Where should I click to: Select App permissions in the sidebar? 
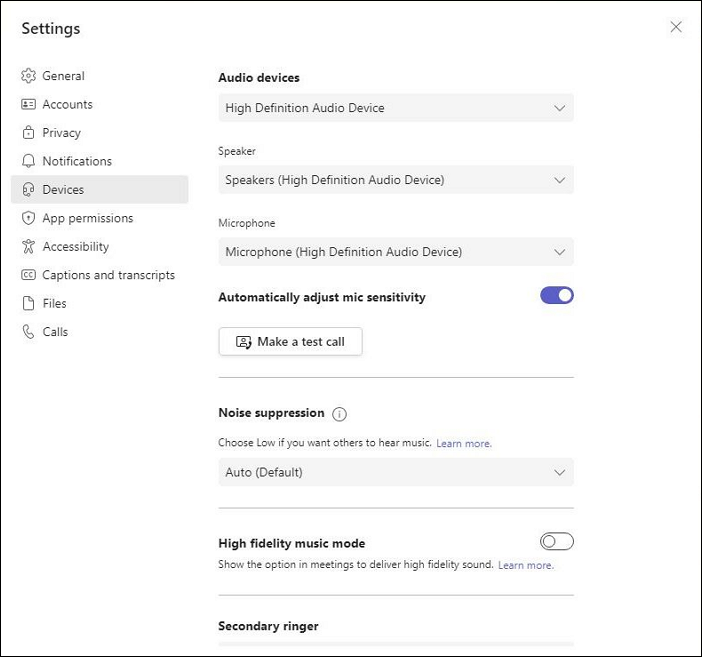tap(99, 218)
